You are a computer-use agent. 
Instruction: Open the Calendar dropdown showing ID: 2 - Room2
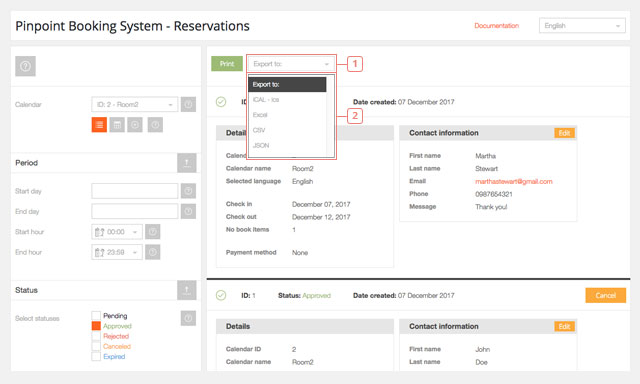[135, 104]
